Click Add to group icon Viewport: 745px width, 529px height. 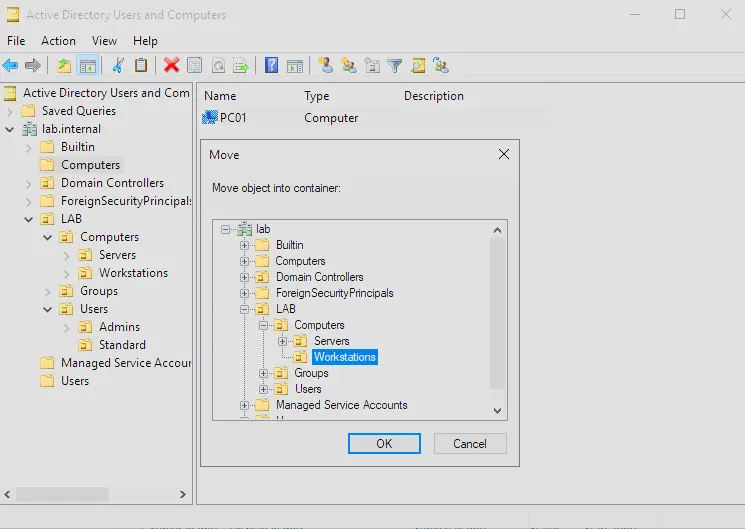(441, 65)
